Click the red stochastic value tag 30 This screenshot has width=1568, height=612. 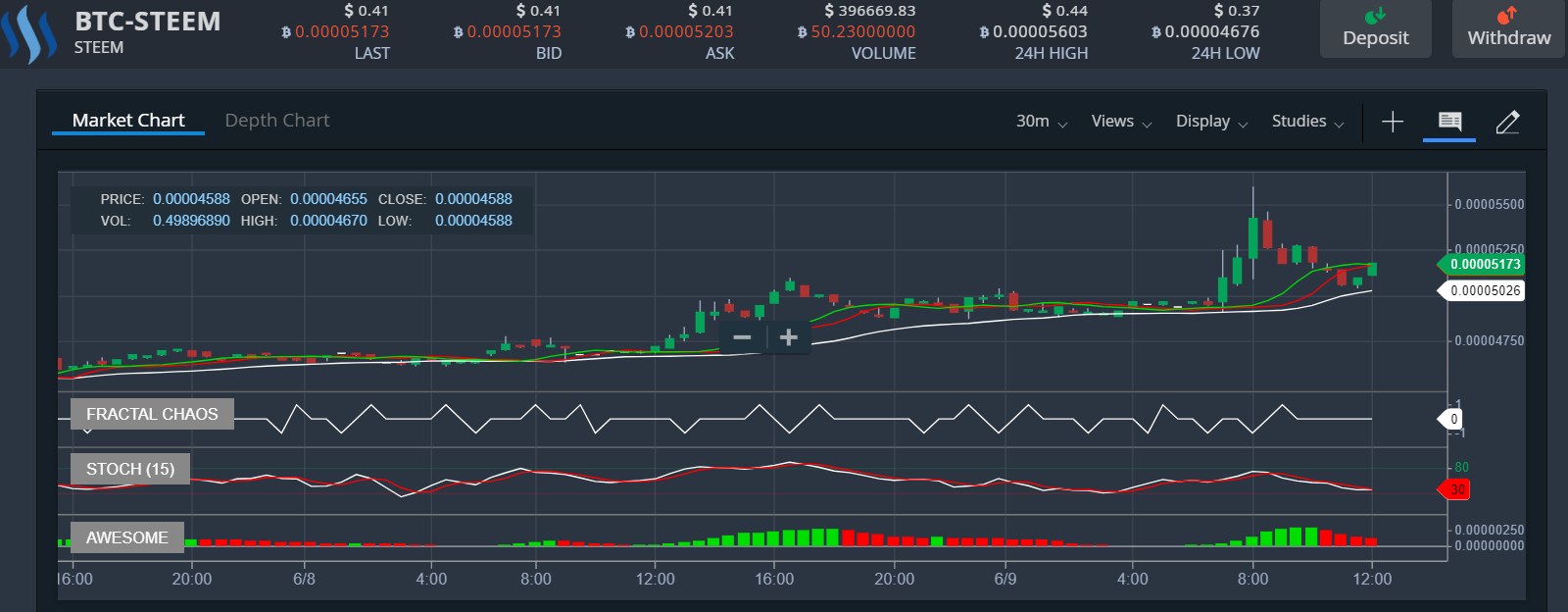1453,489
